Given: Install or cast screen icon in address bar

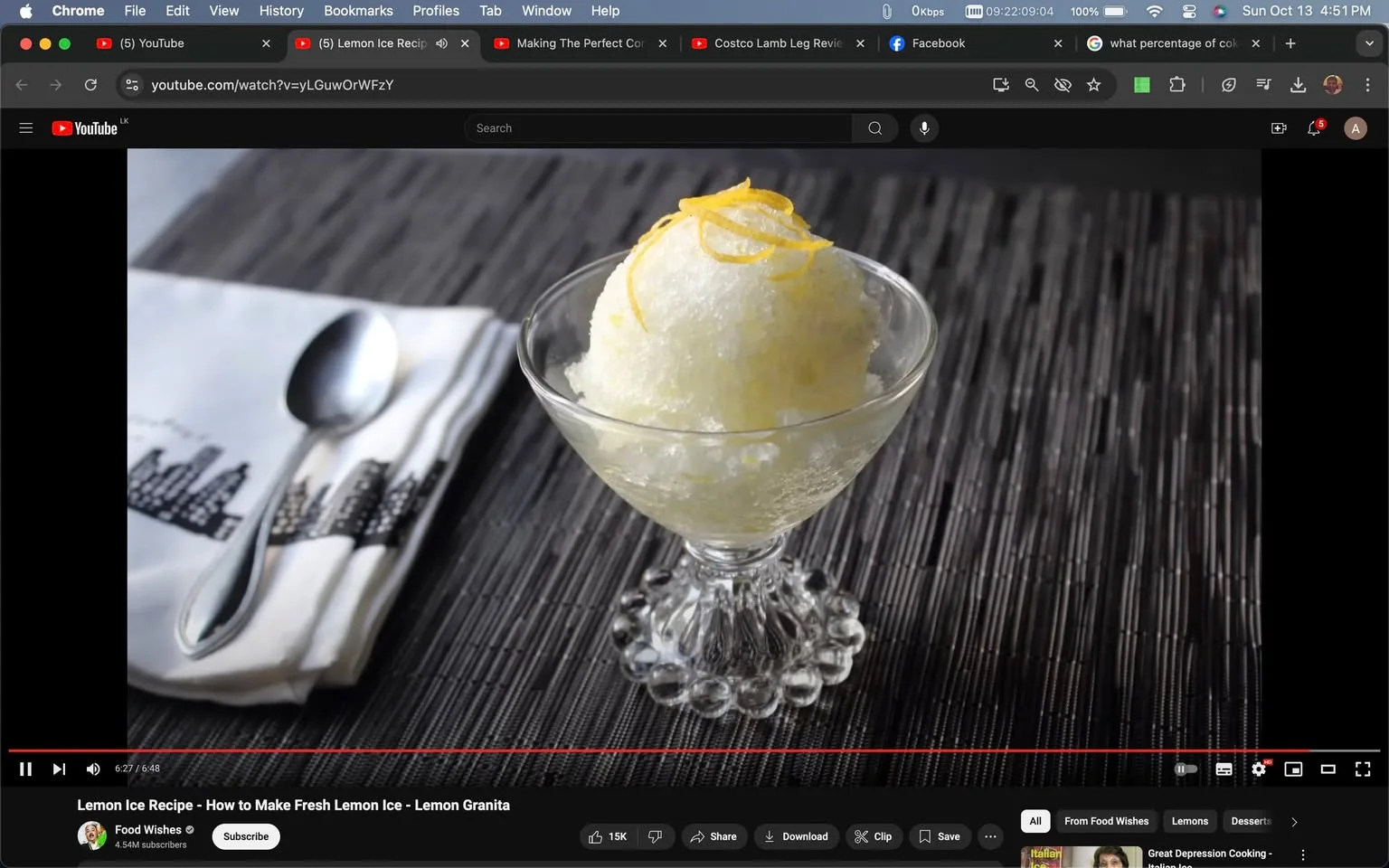Looking at the screenshot, I should 1001,85.
